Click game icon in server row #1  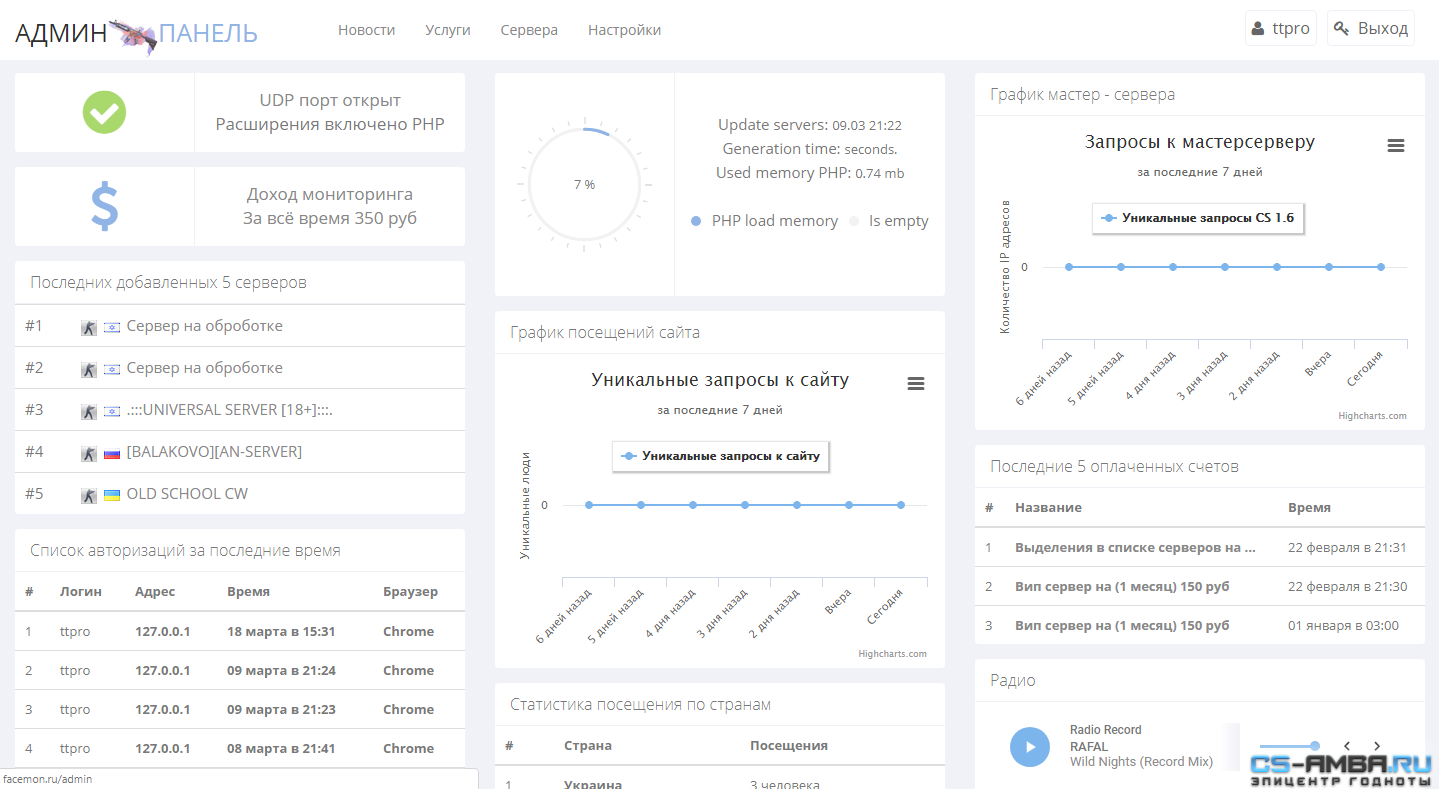89,326
